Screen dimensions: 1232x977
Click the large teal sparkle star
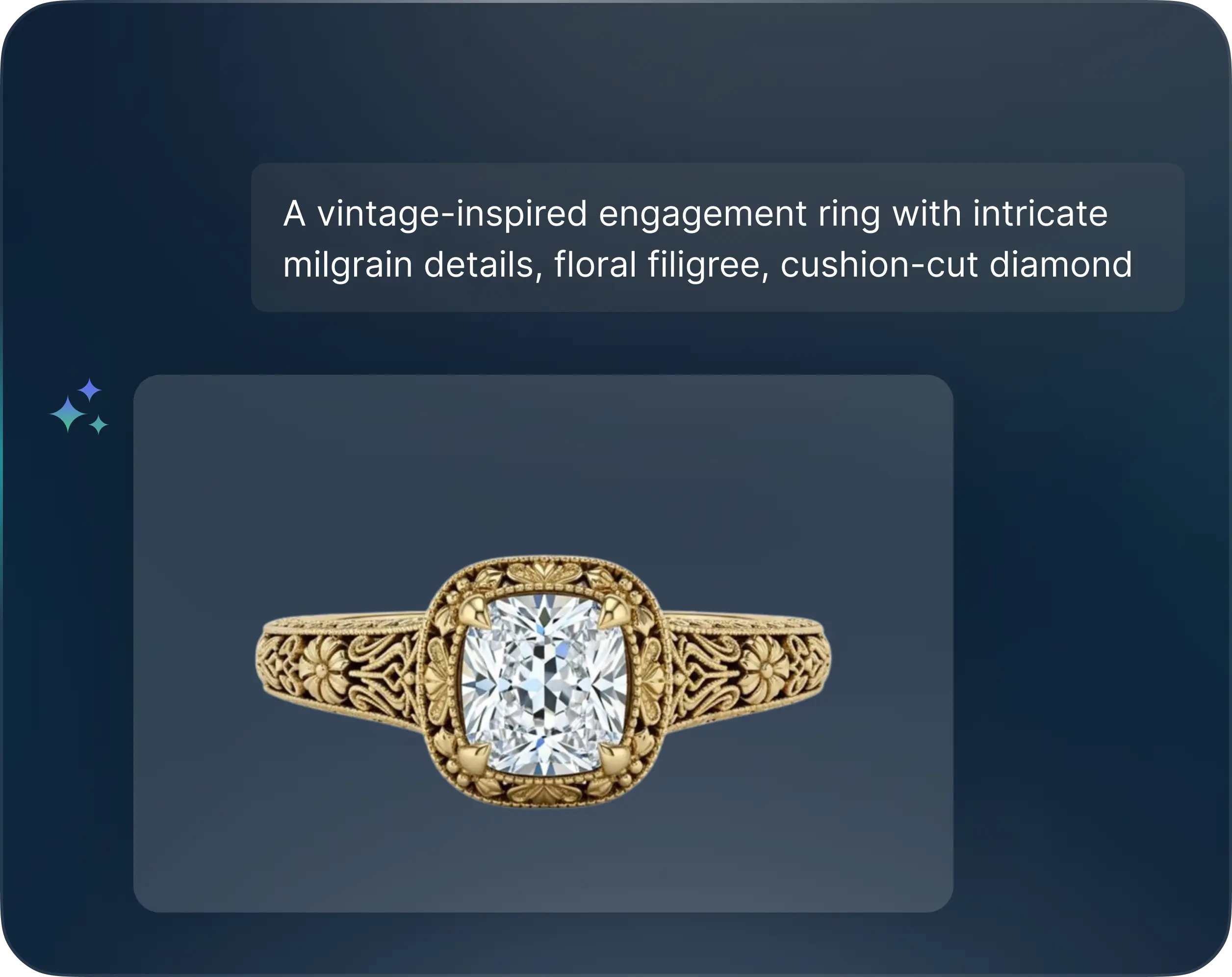point(67,413)
